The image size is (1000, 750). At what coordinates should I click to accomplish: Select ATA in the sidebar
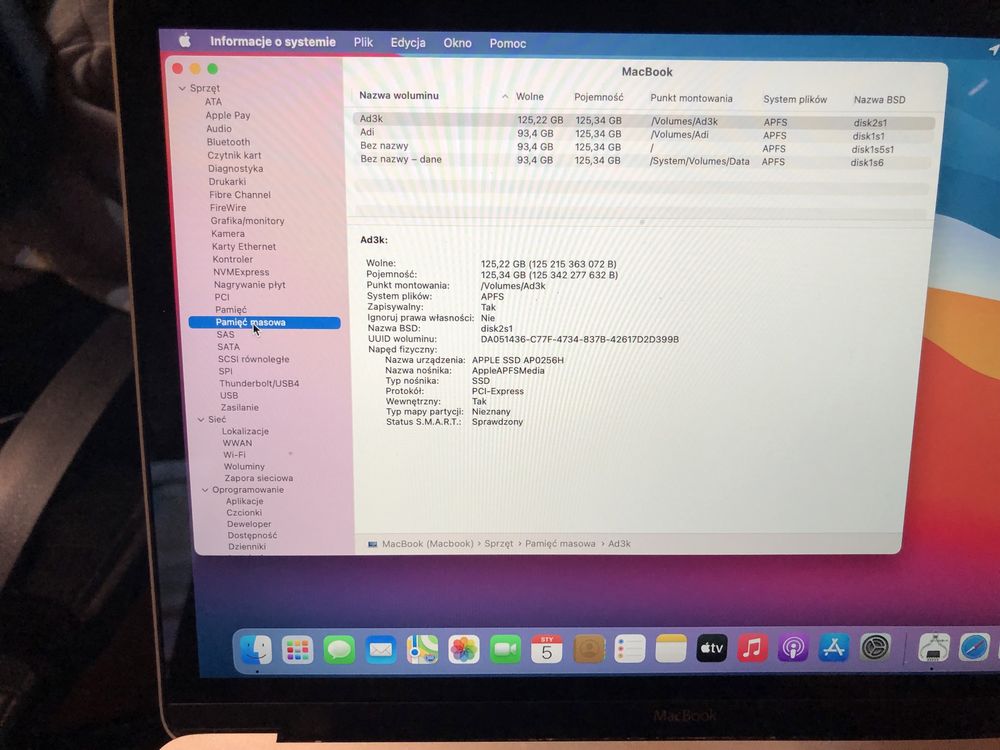(x=213, y=101)
